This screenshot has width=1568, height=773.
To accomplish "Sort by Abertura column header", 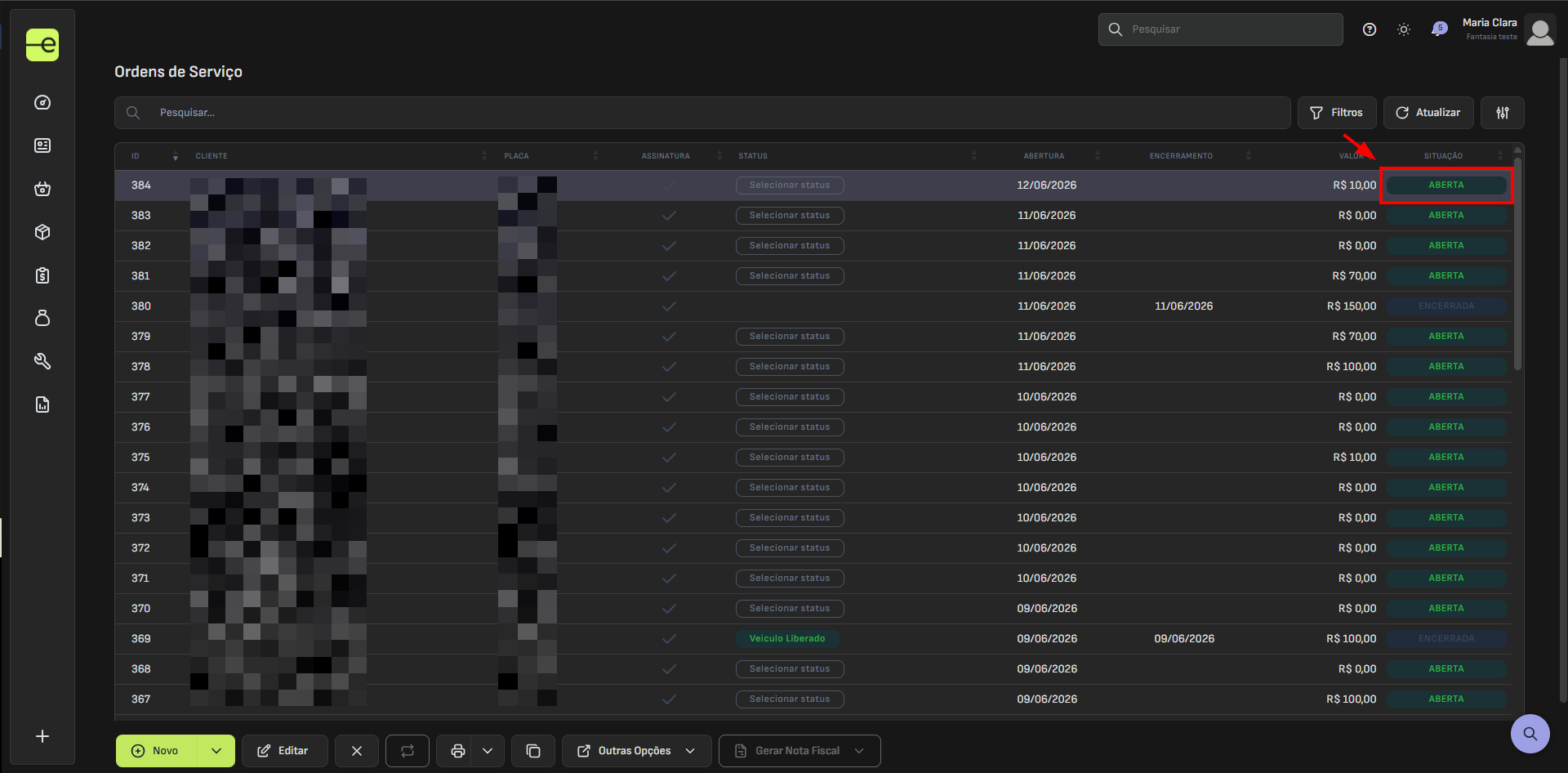I will click(x=1045, y=156).
